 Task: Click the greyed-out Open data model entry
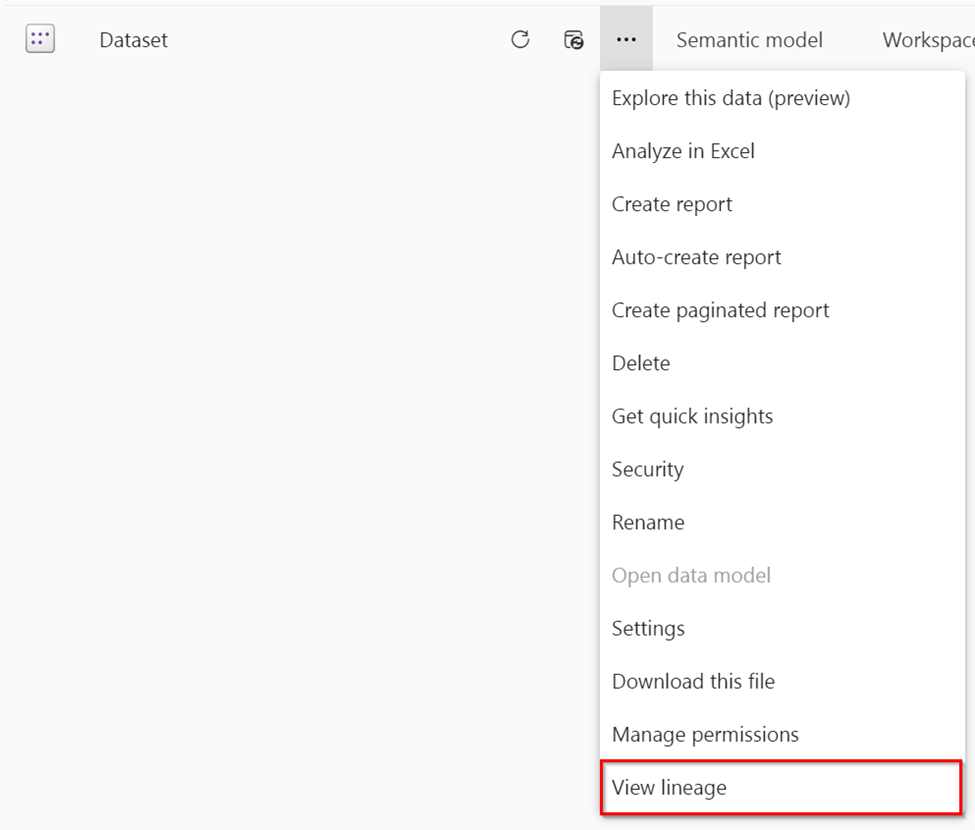click(x=691, y=575)
